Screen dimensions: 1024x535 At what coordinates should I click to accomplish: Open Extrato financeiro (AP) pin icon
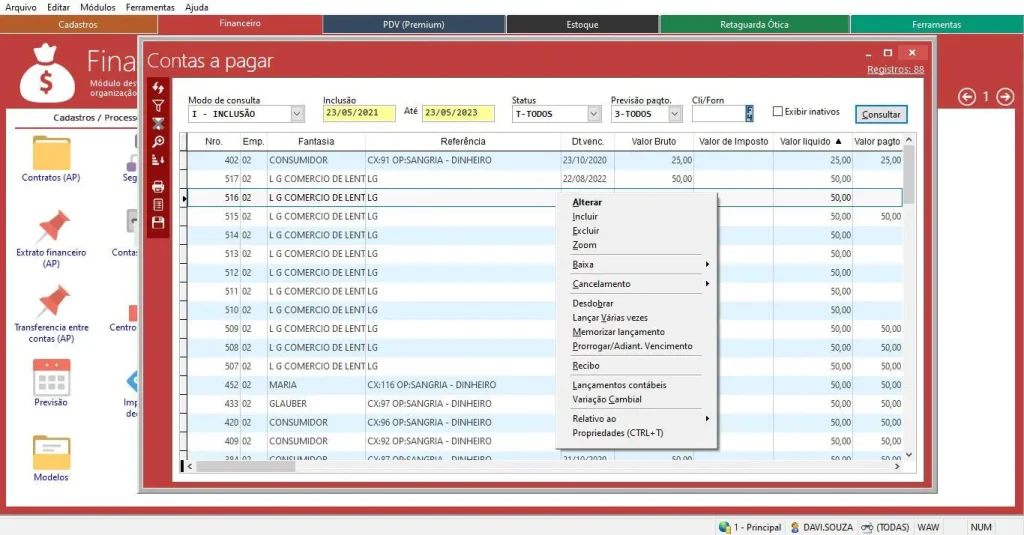(x=51, y=228)
